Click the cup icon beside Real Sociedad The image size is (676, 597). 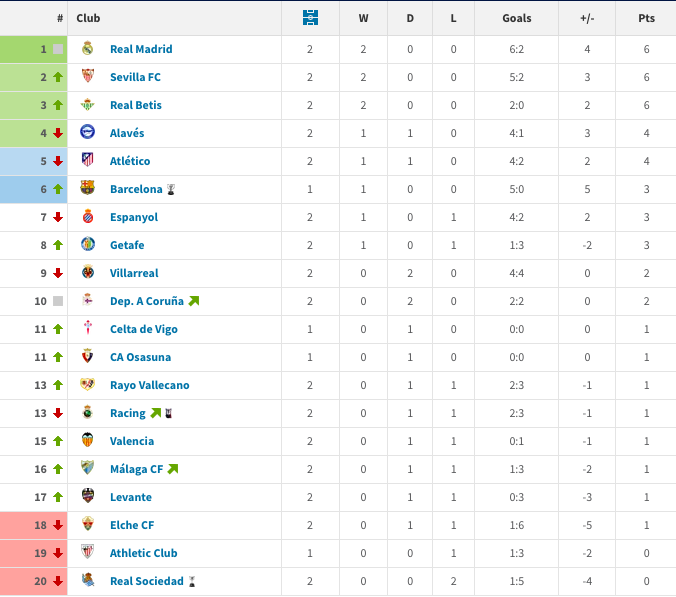pos(192,581)
